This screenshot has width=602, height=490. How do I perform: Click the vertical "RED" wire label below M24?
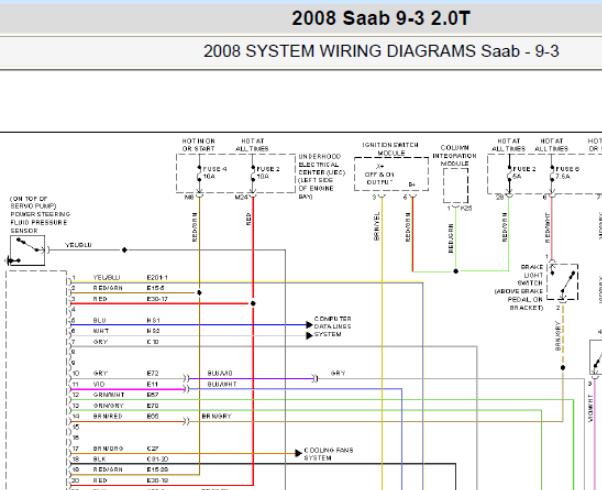[x=249, y=219]
